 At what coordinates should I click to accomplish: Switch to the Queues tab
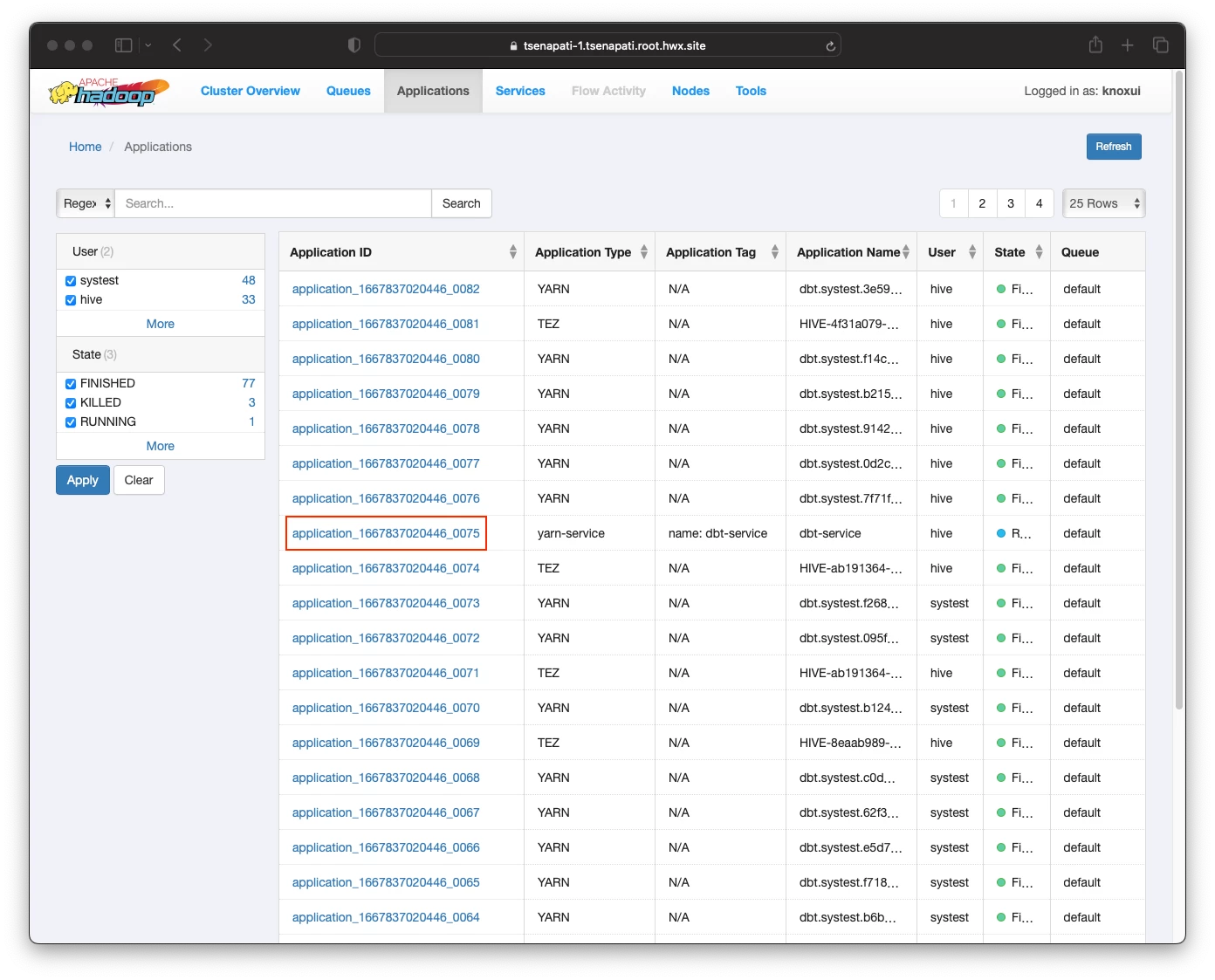point(348,91)
